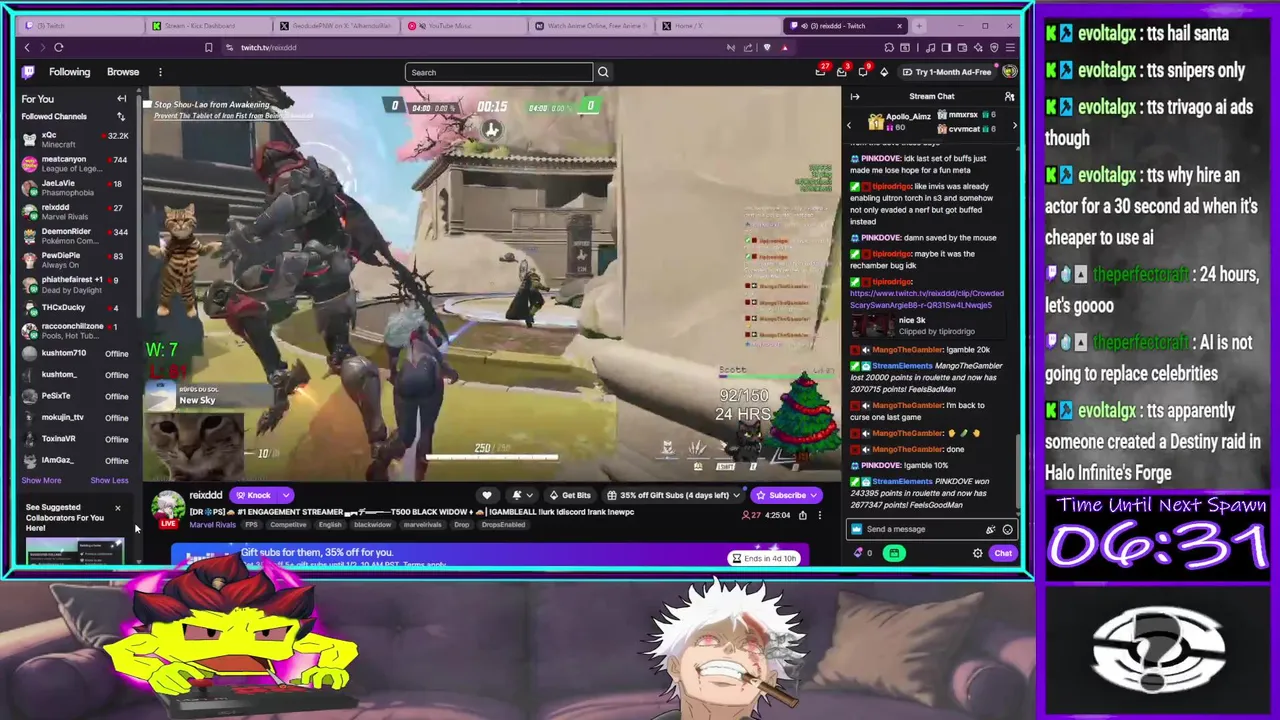This screenshot has height=720, width=1280.
Task: Open the notifications inbox icon
Action: pyautogui.click(x=842, y=71)
